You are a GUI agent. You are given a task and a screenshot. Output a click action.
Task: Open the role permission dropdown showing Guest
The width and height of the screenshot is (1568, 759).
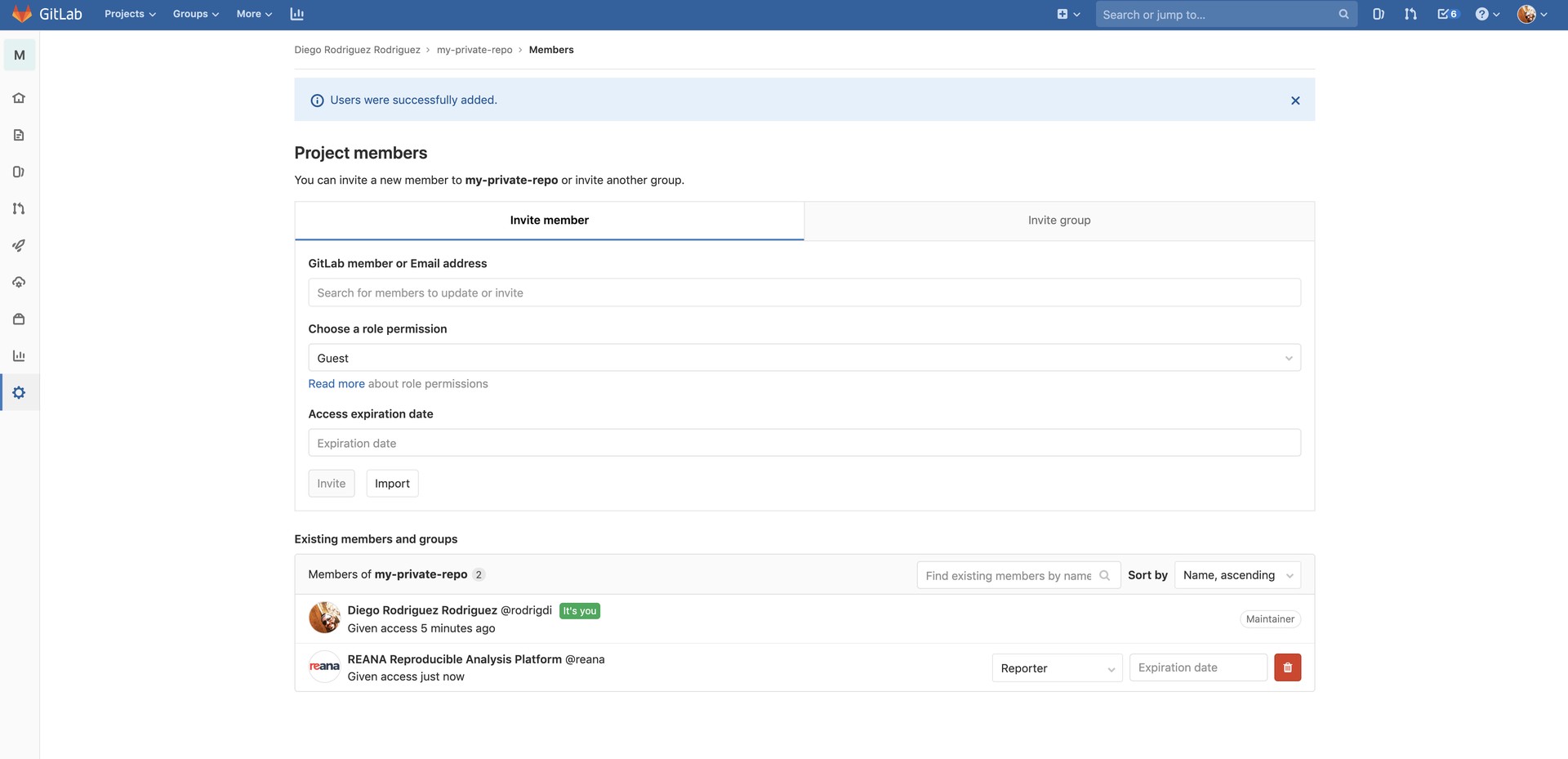click(x=804, y=358)
